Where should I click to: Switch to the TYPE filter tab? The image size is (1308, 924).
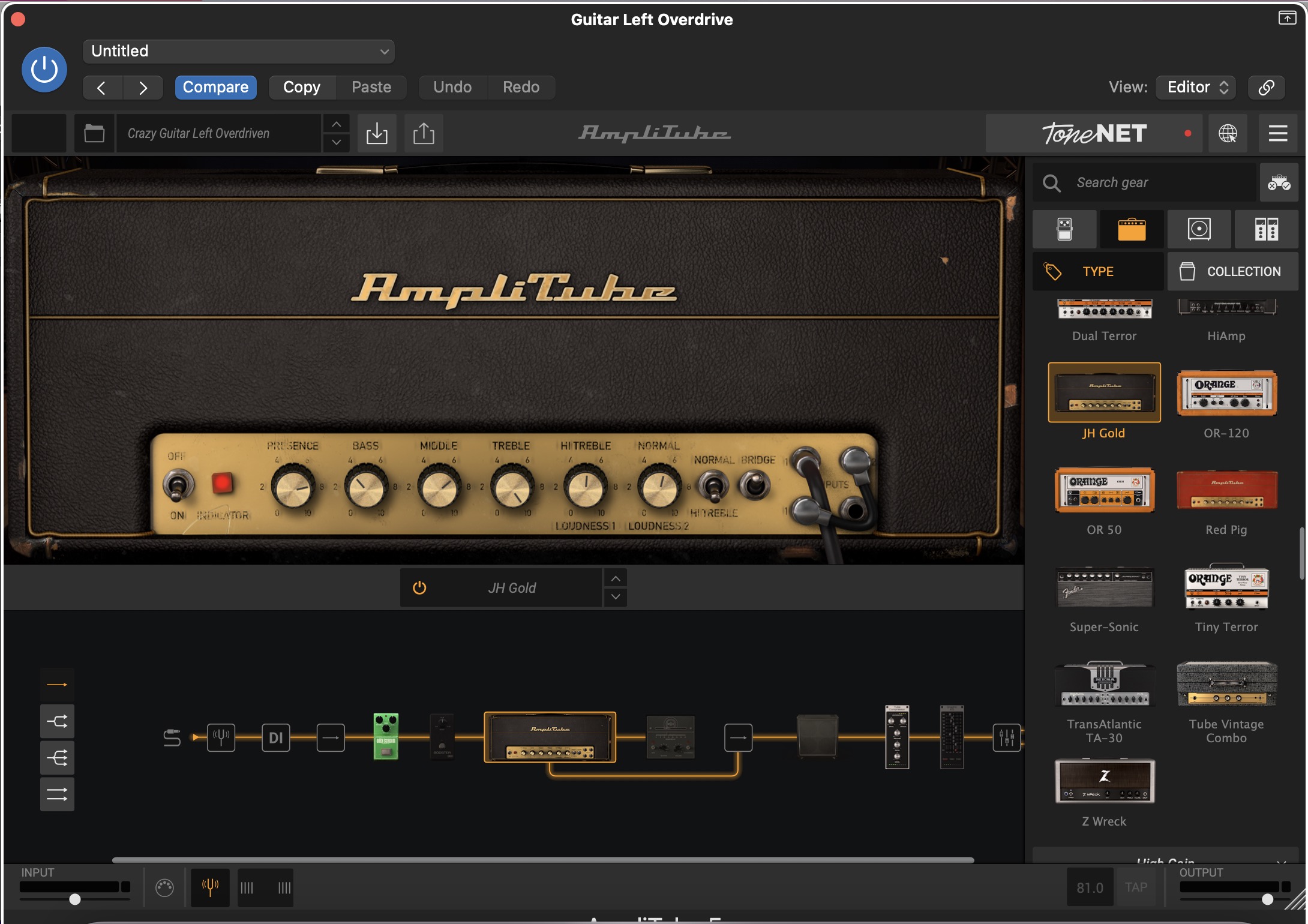1098,271
